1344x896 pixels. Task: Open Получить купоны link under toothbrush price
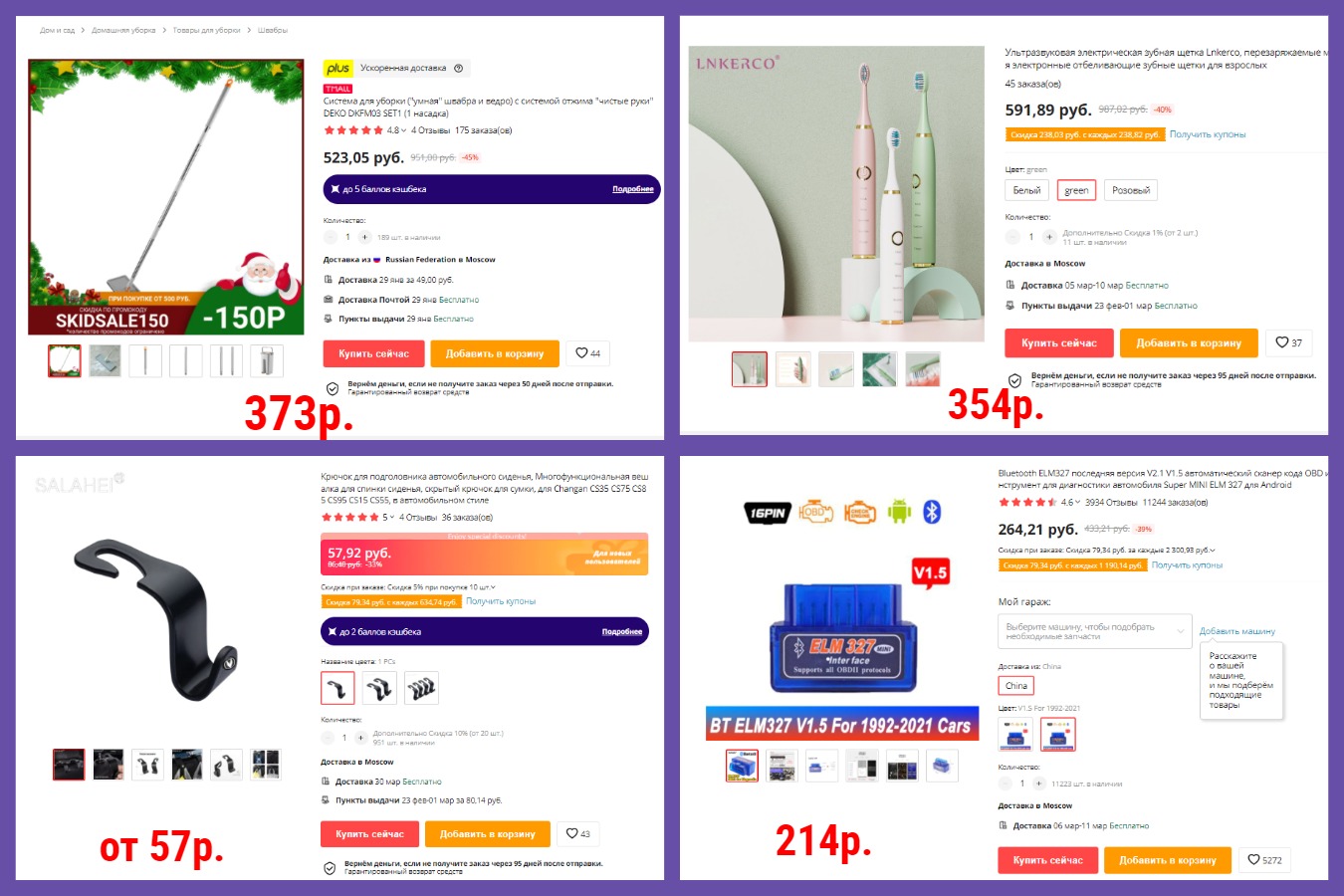pyautogui.click(x=1208, y=134)
